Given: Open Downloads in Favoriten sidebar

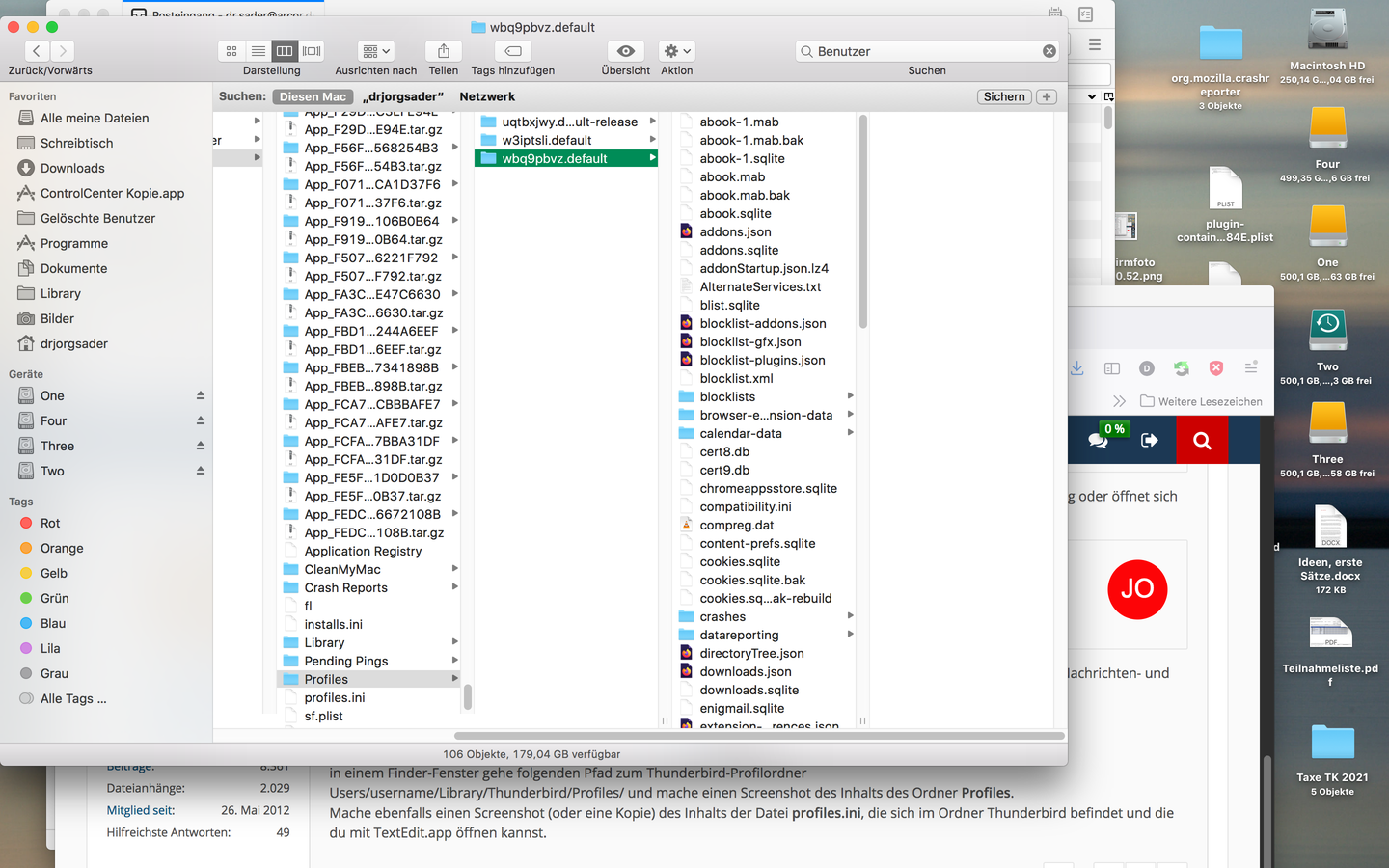Looking at the screenshot, I should tap(72, 168).
